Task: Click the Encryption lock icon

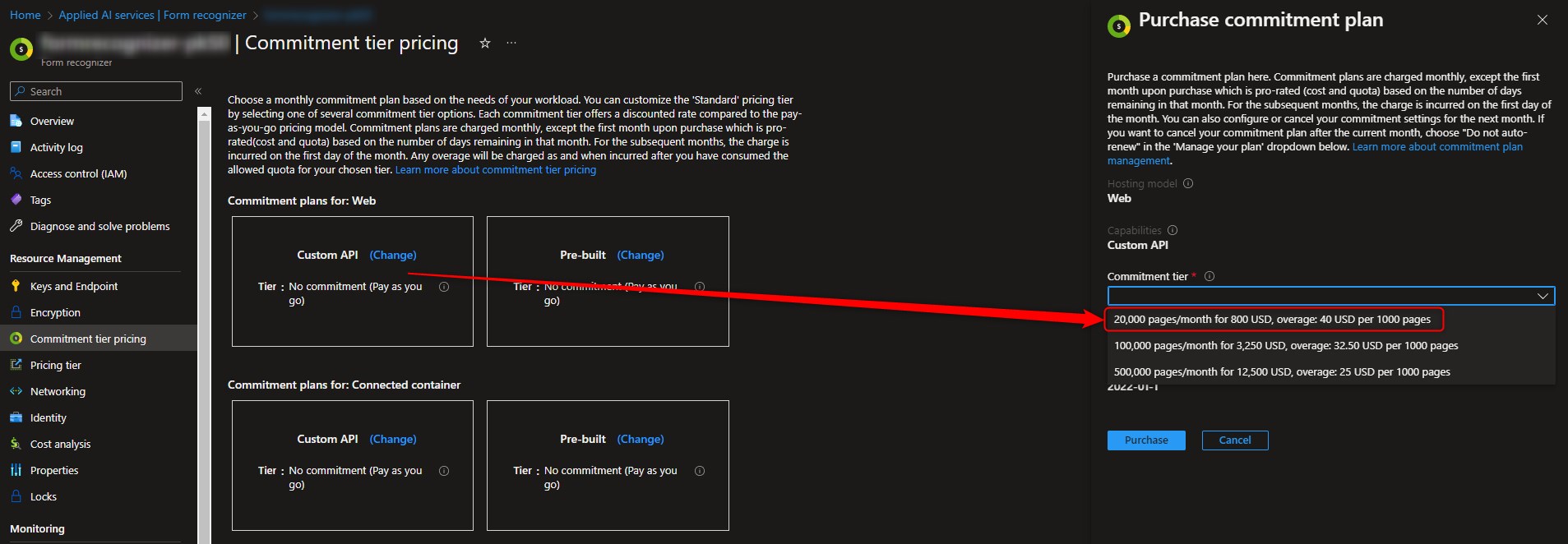Action: (16, 312)
